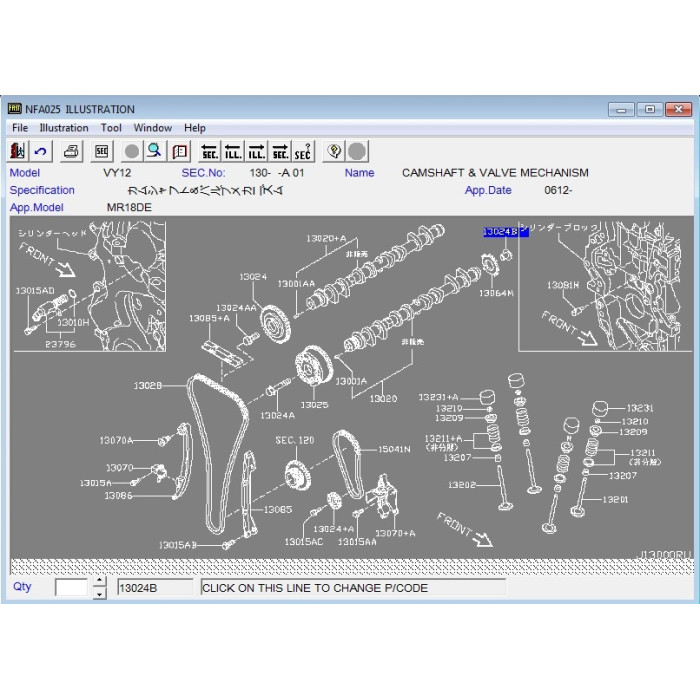The image size is (700, 700).
Task: Click the Qty input field
Action: tap(71, 588)
